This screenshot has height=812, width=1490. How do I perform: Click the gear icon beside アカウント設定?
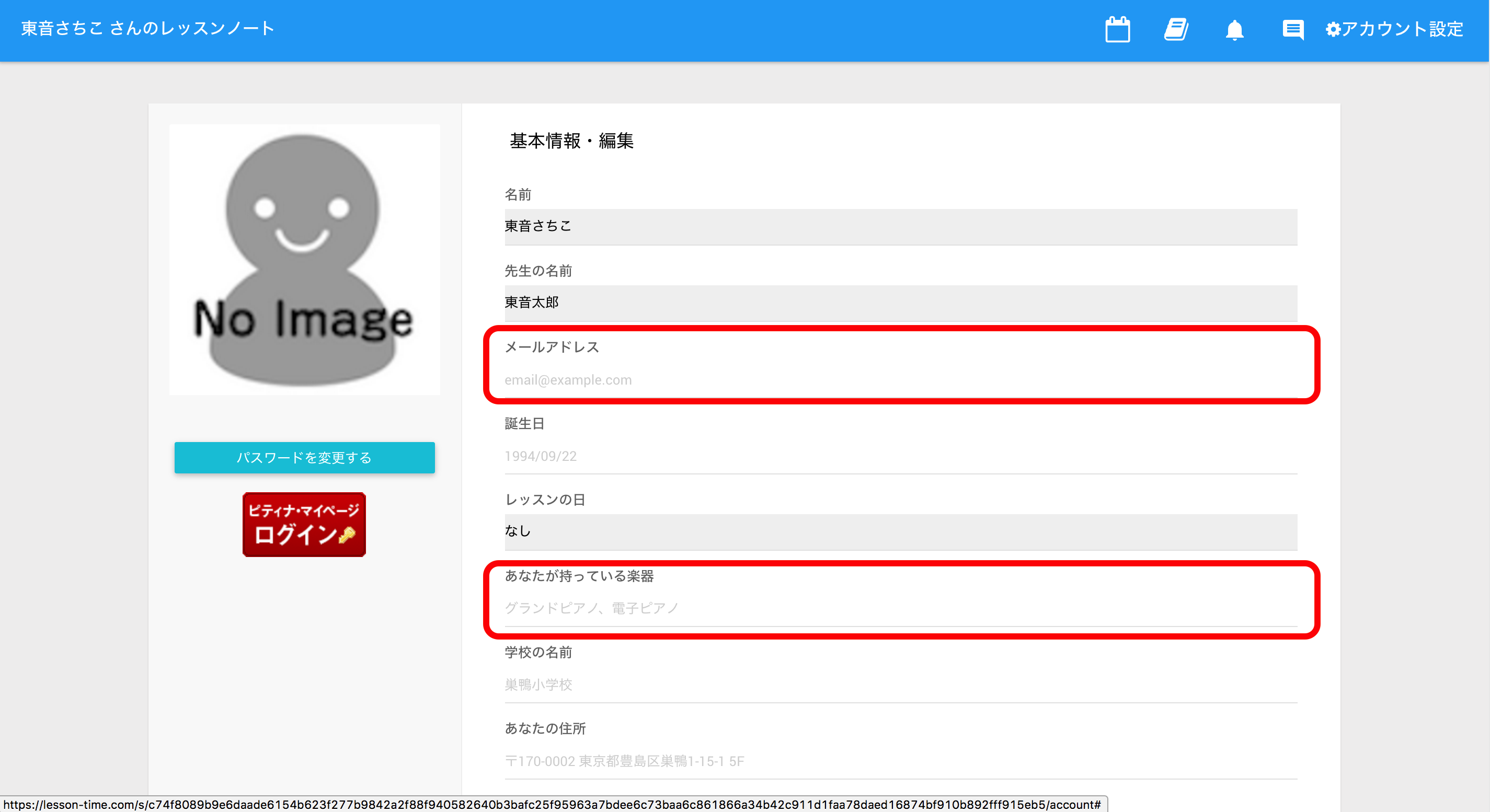pos(1333,29)
